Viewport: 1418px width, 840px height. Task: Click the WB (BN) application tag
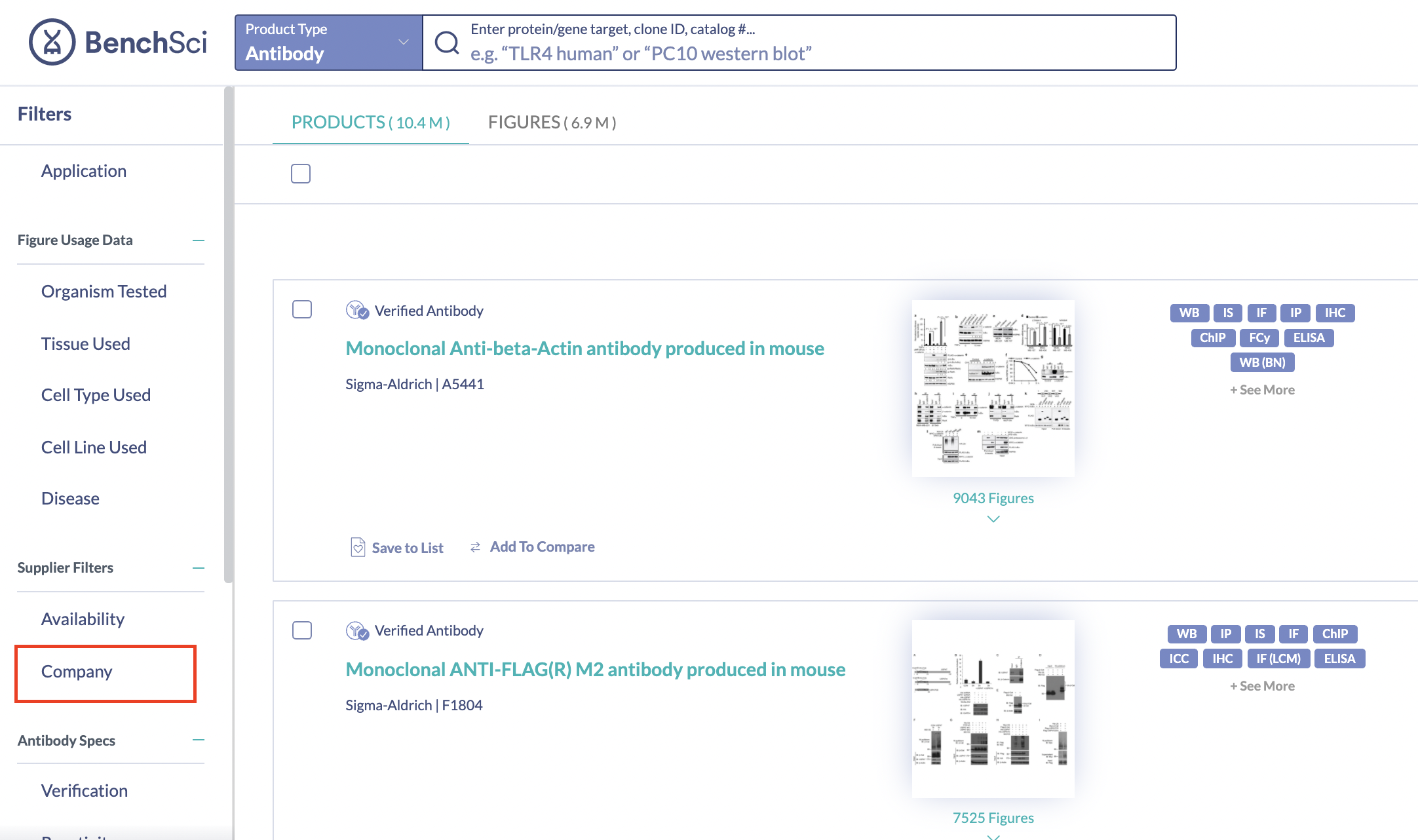(x=1262, y=362)
